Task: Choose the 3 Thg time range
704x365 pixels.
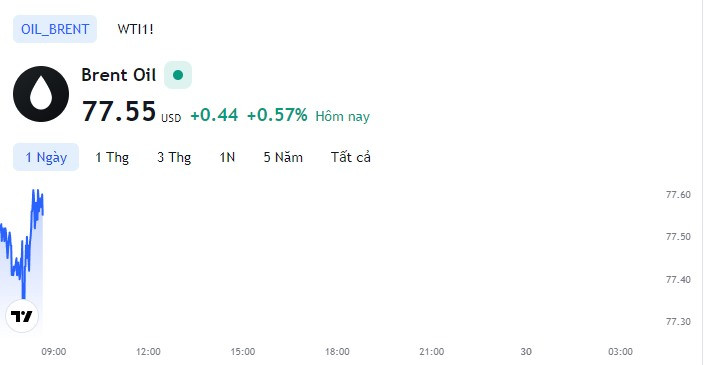Action: click(174, 157)
